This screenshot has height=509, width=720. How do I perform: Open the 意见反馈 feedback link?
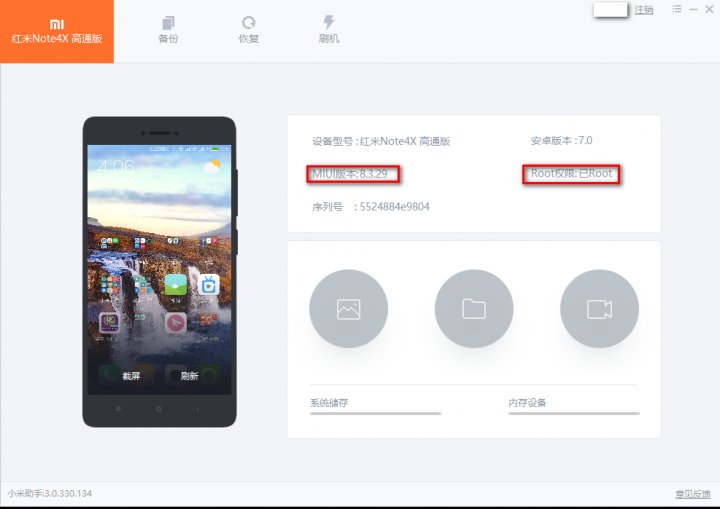pyautogui.click(x=693, y=494)
